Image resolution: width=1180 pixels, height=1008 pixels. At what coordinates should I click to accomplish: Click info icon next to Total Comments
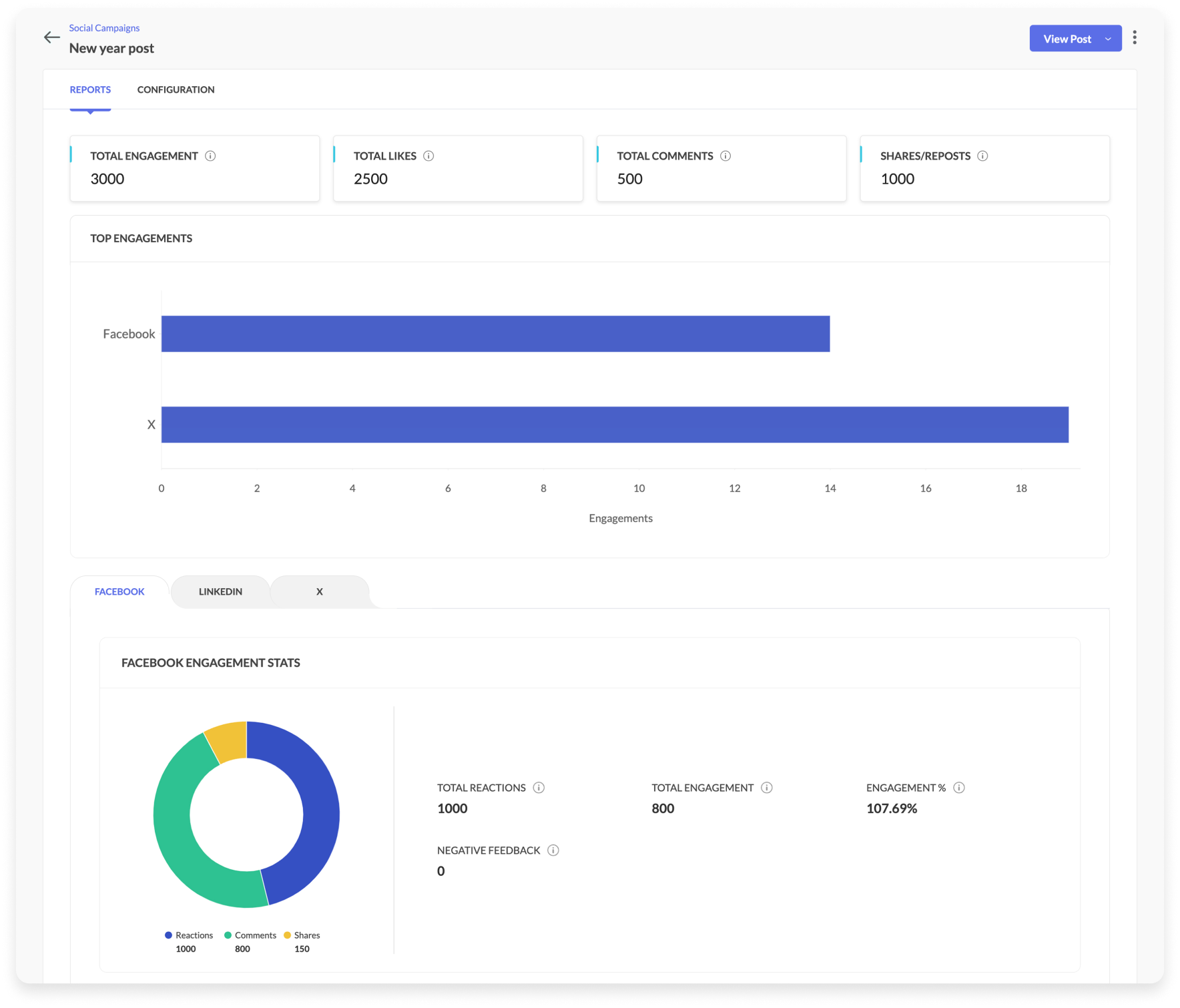725,156
